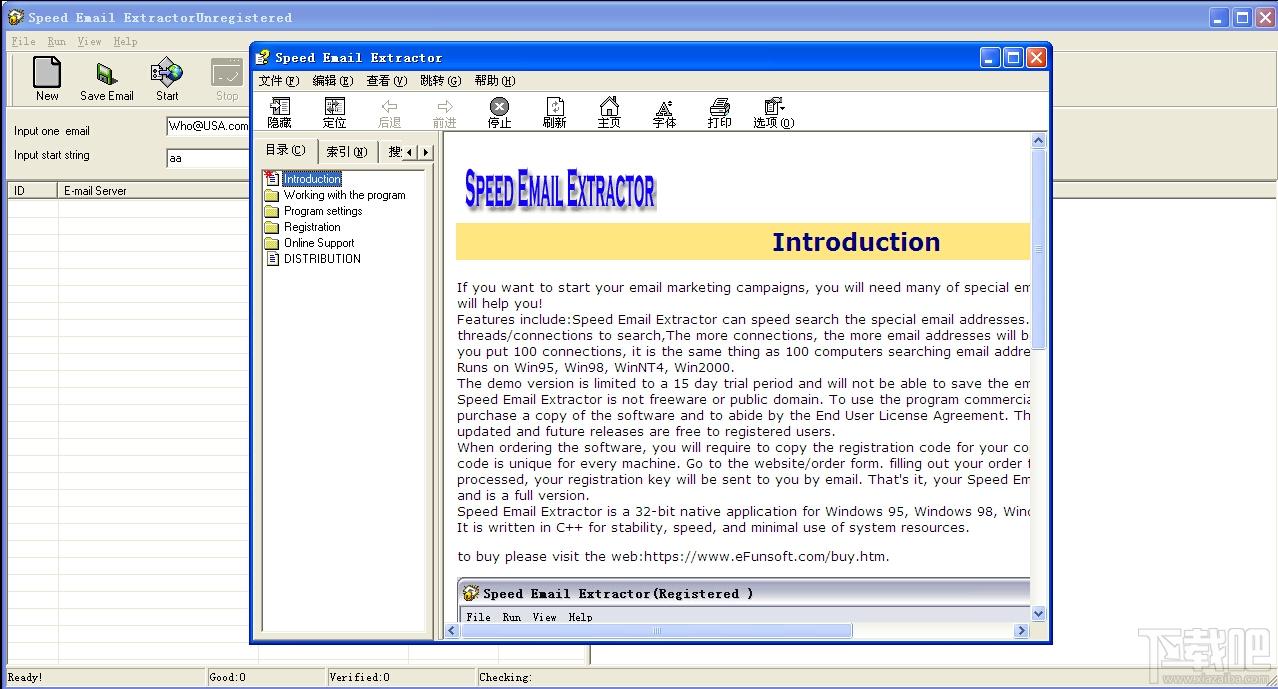Open the 帮助(H) menu in help window

coord(494,81)
